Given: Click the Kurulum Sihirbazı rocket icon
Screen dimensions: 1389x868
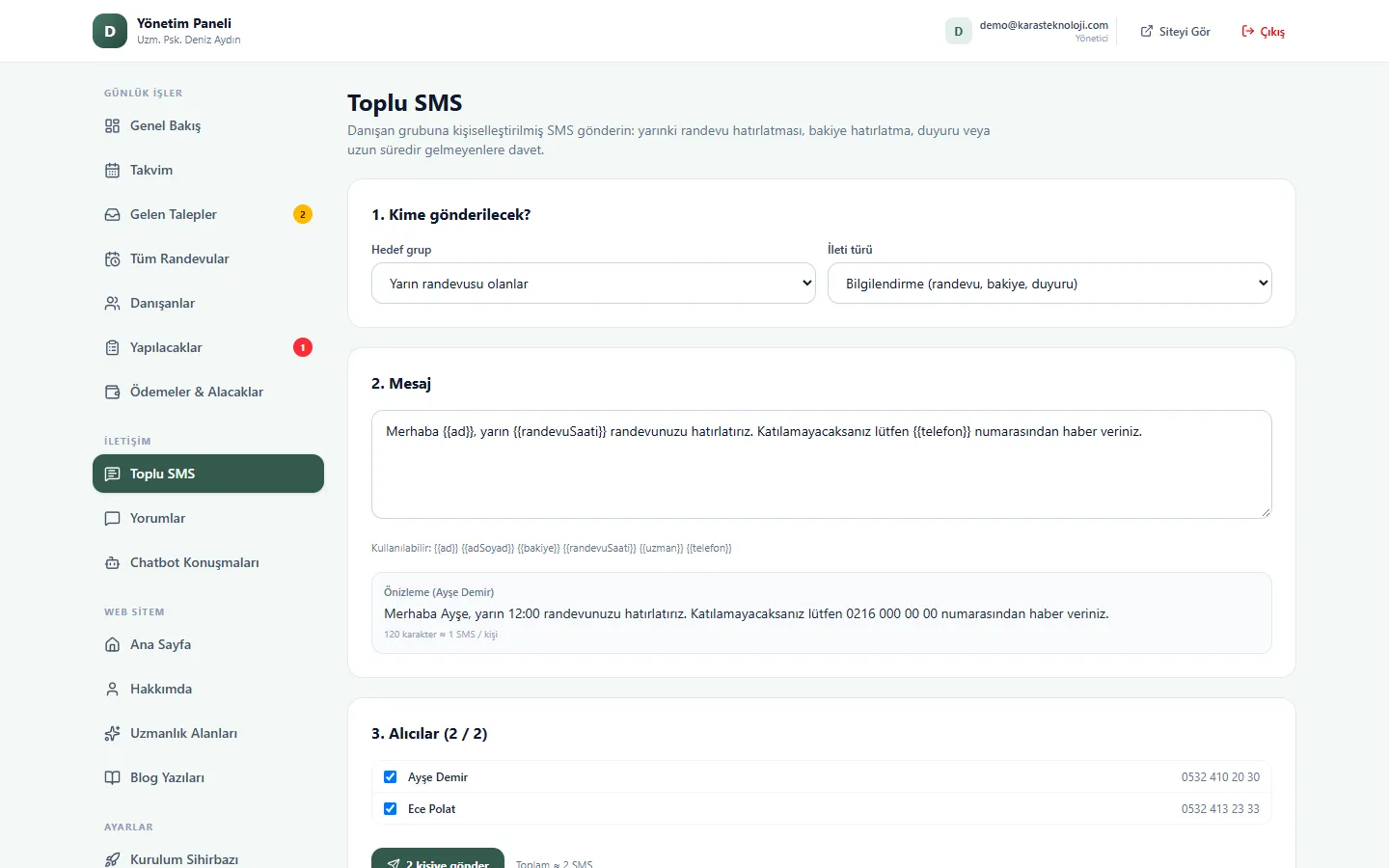Looking at the screenshot, I should 112,859.
